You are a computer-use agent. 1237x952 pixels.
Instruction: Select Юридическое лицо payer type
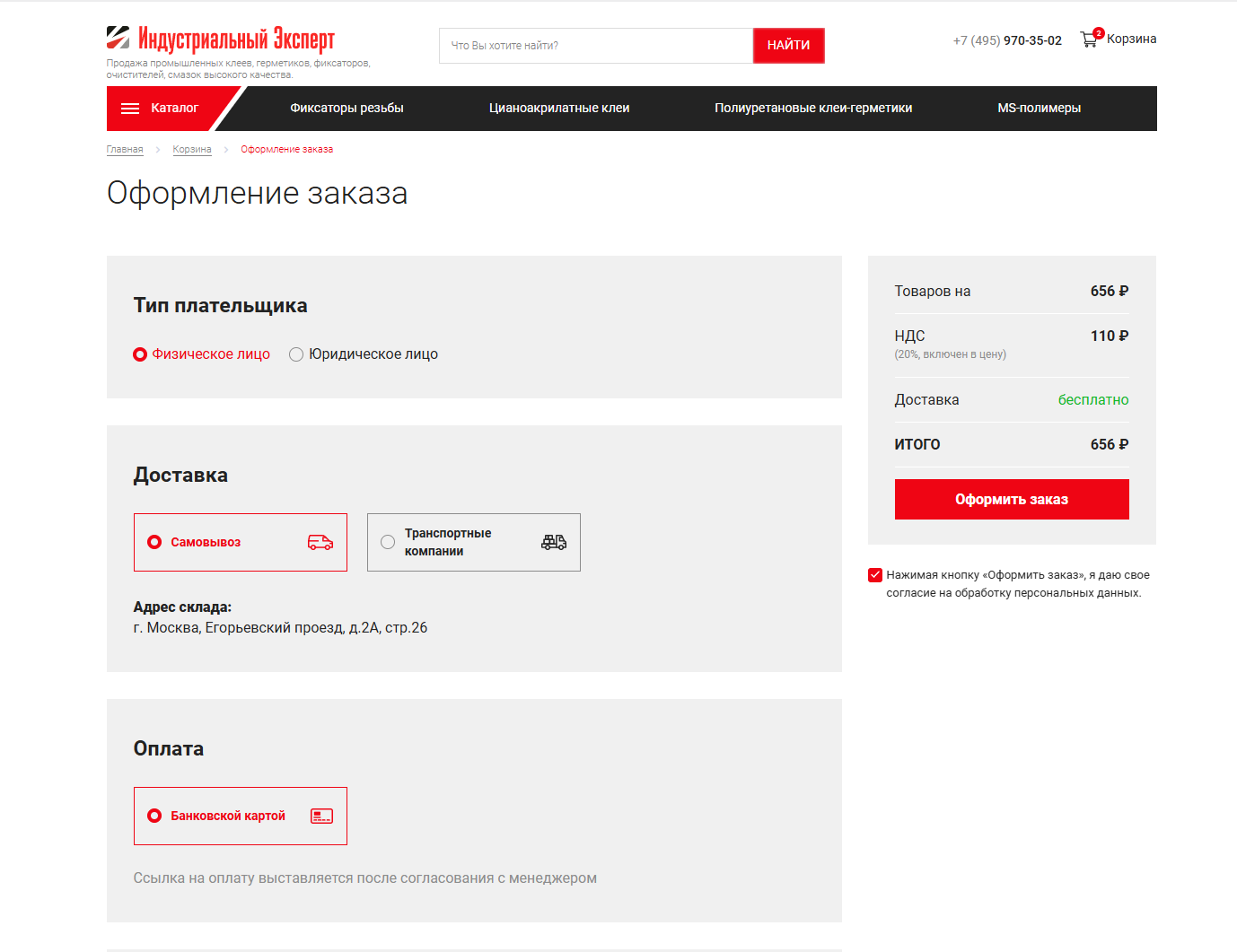[296, 354]
